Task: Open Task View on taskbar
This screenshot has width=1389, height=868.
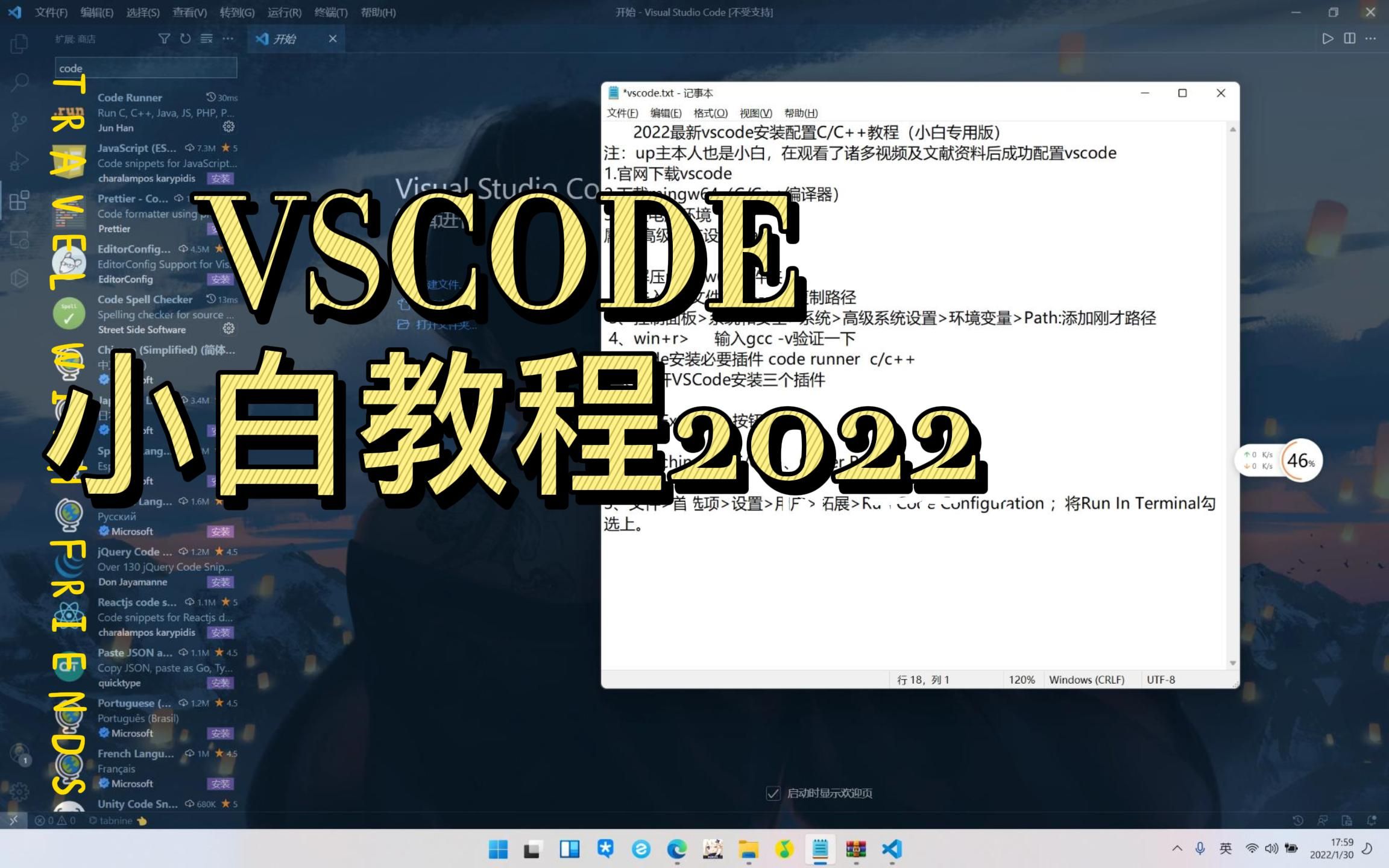Action: click(x=532, y=849)
